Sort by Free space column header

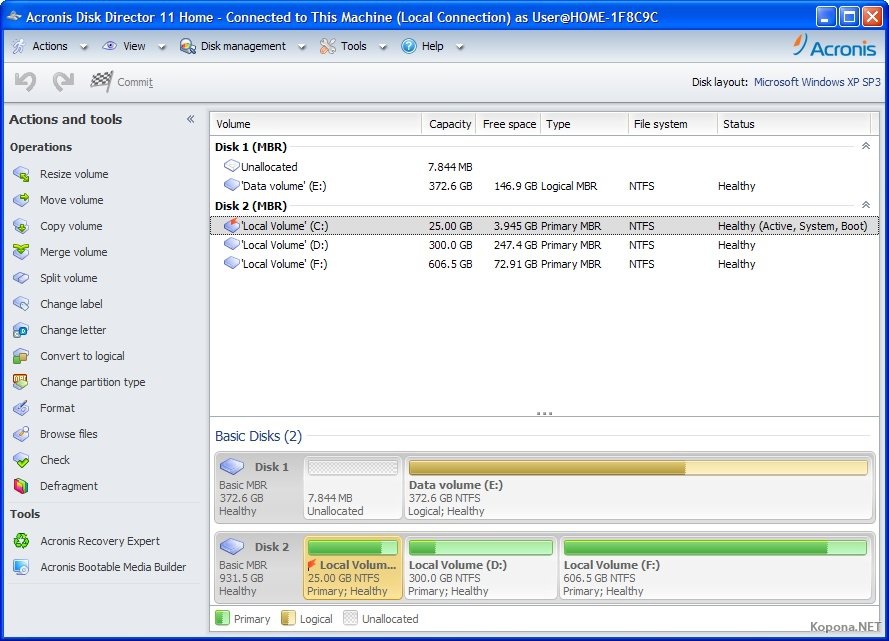click(509, 124)
